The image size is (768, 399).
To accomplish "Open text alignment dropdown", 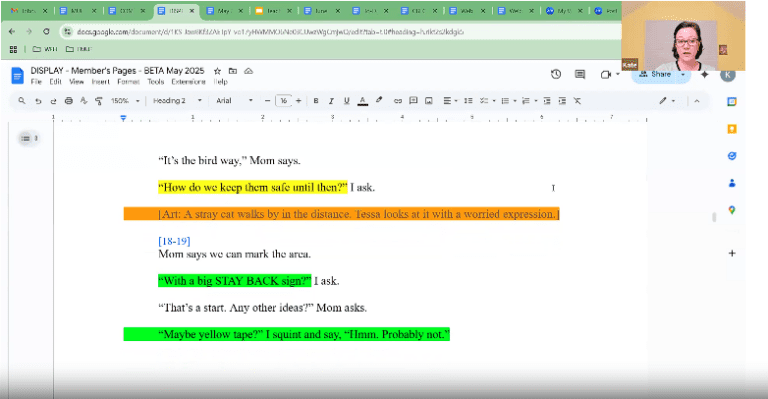I will (x=450, y=101).
